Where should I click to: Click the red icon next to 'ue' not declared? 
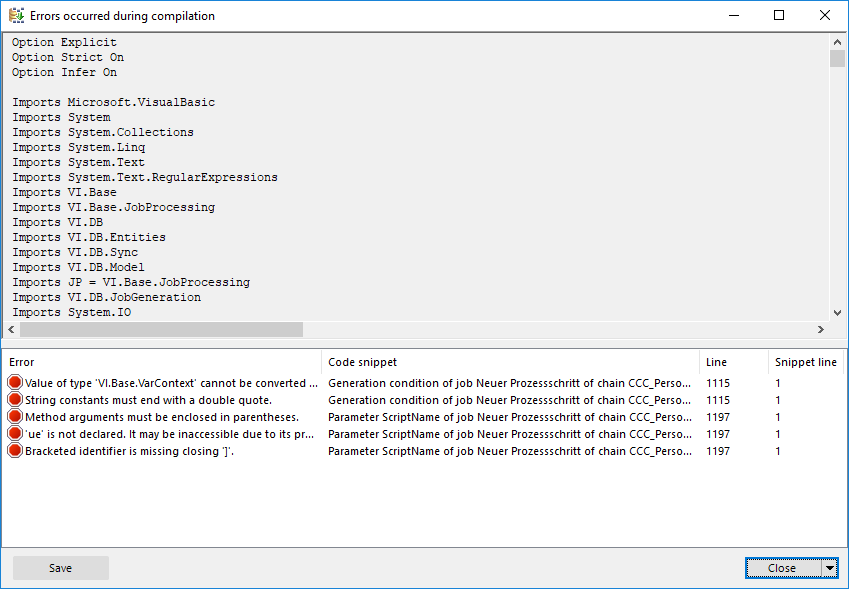[x=15, y=434]
